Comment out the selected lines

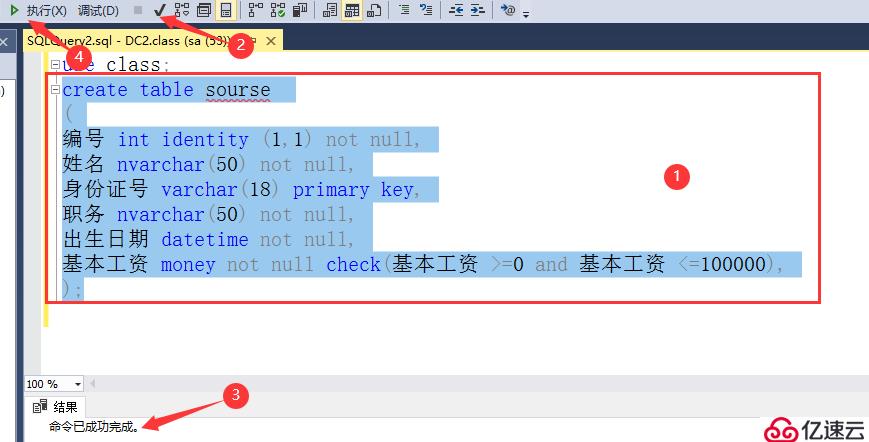coord(405,10)
